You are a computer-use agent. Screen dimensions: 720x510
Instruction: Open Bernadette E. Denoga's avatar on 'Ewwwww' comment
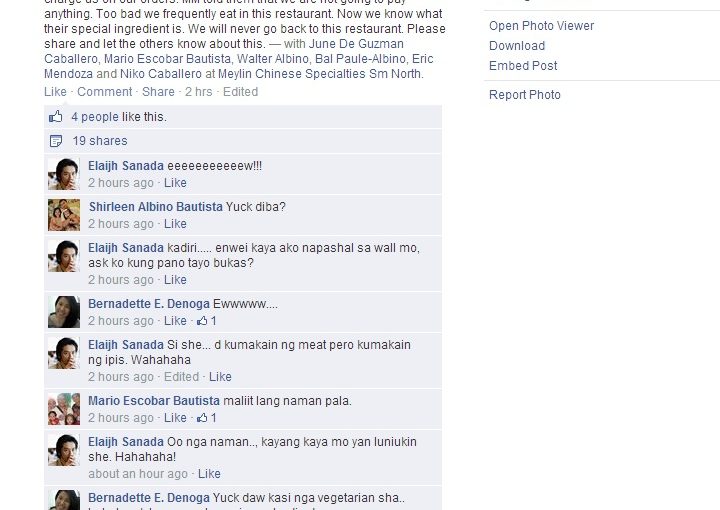pos(64,312)
